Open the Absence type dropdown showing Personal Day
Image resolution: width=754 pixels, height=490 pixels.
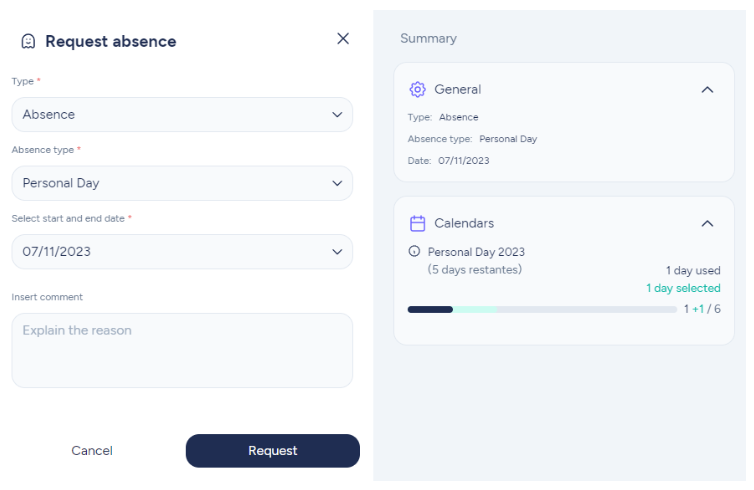tap(182, 183)
